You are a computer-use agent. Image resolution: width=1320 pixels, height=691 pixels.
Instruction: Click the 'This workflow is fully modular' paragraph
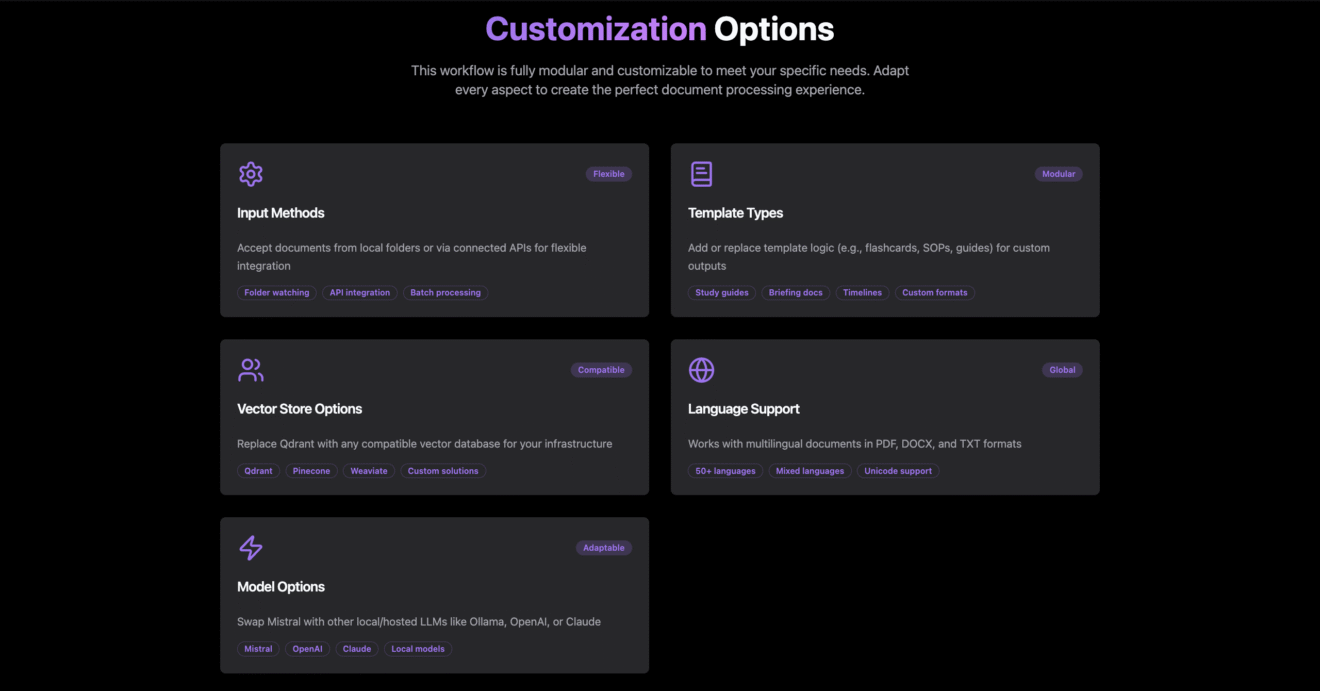660,80
